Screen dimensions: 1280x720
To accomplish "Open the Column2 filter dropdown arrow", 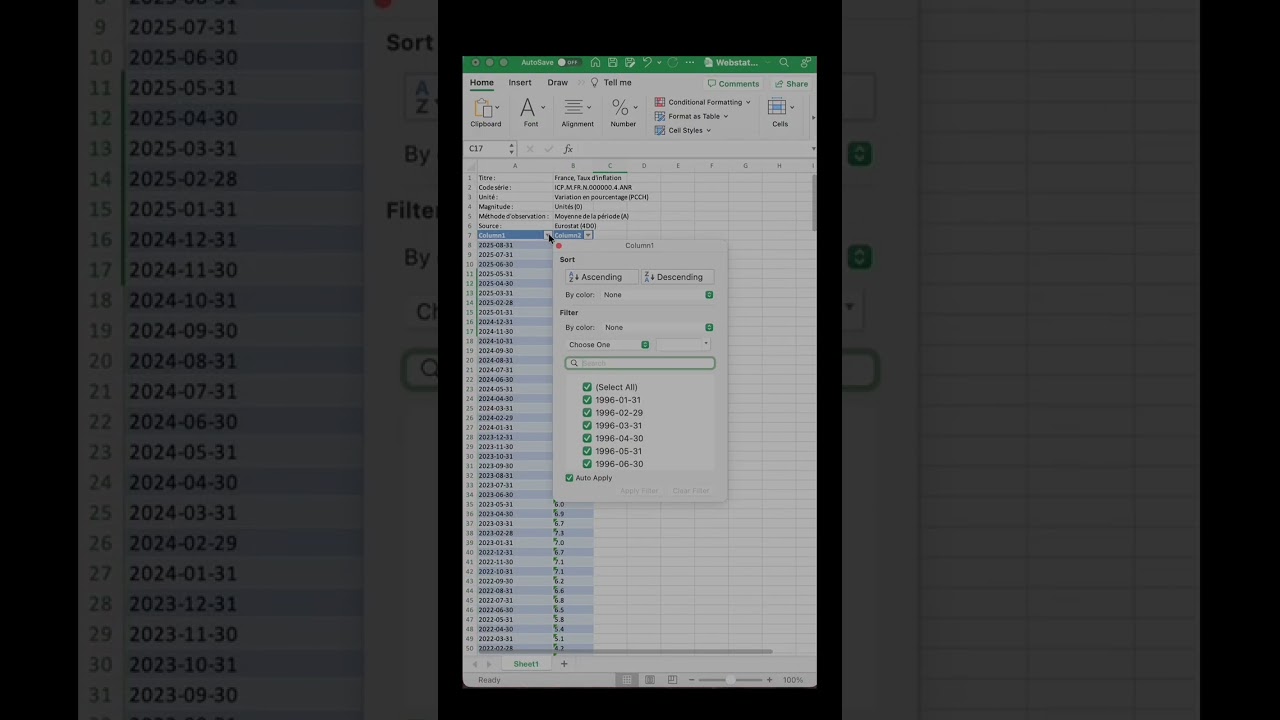I will click(x=588, y=235).
